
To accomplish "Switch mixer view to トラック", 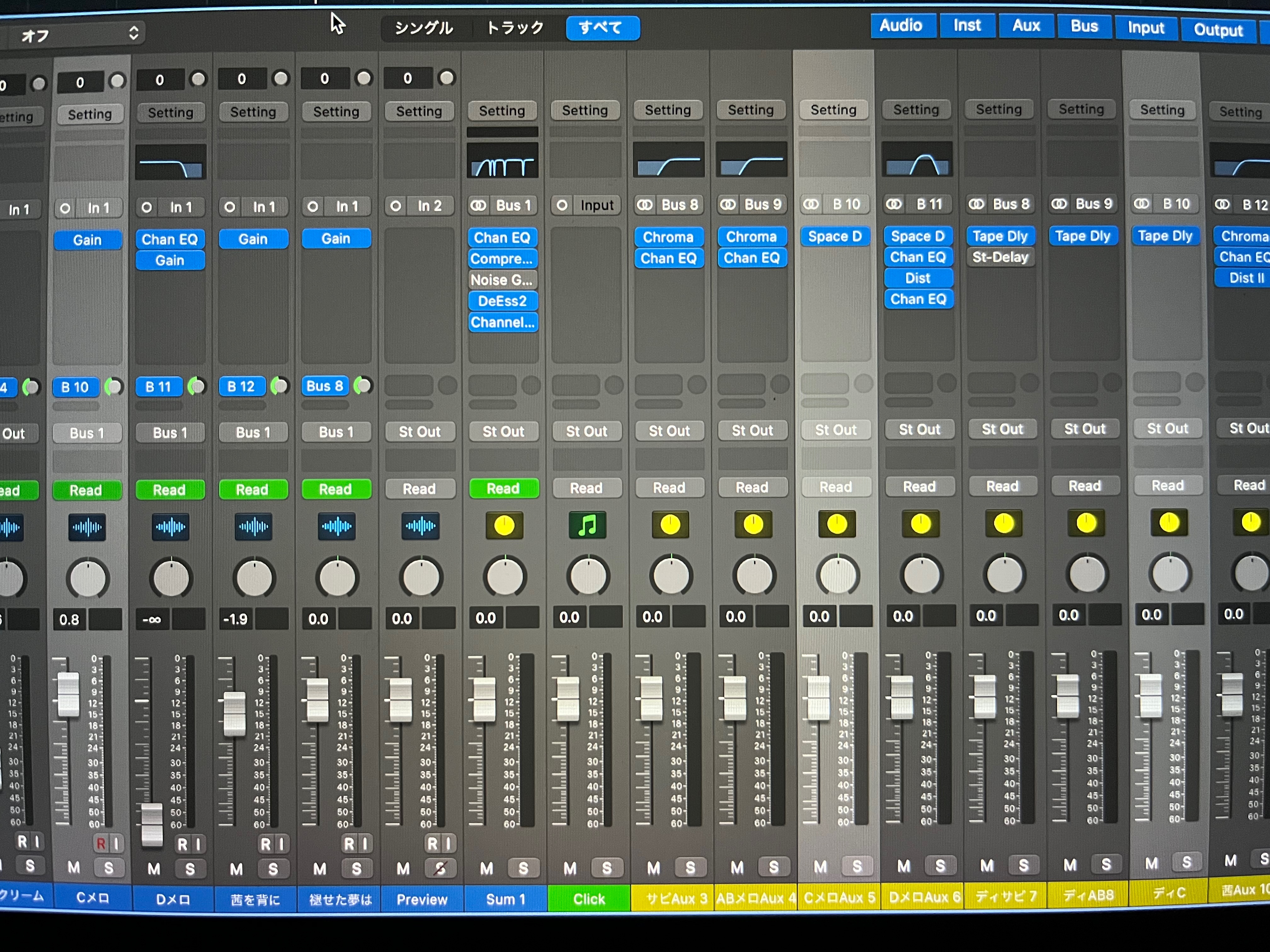I will point(514,27).
